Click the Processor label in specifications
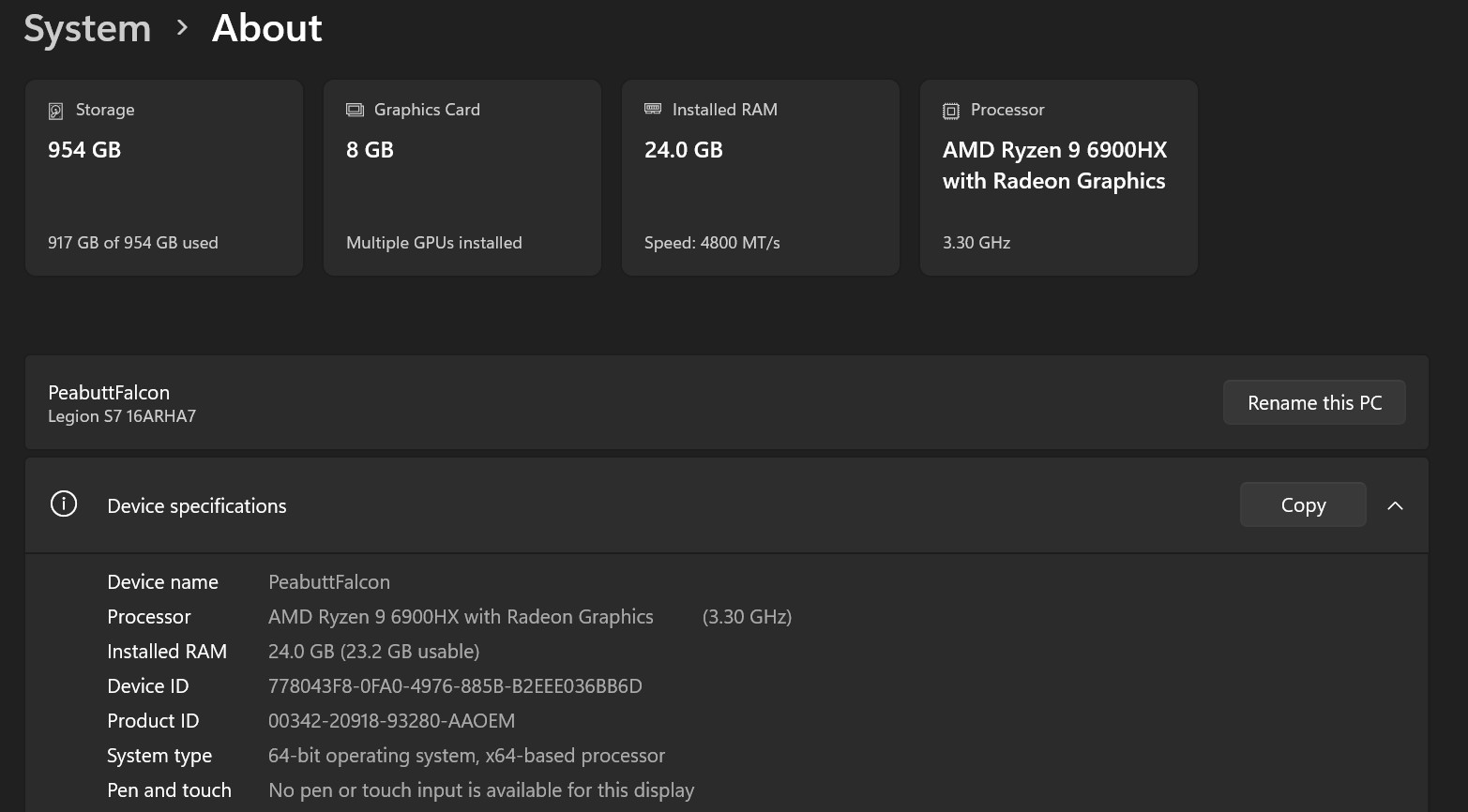The width and height of the screenshot is (1468, 812). [x=149, y=617]
